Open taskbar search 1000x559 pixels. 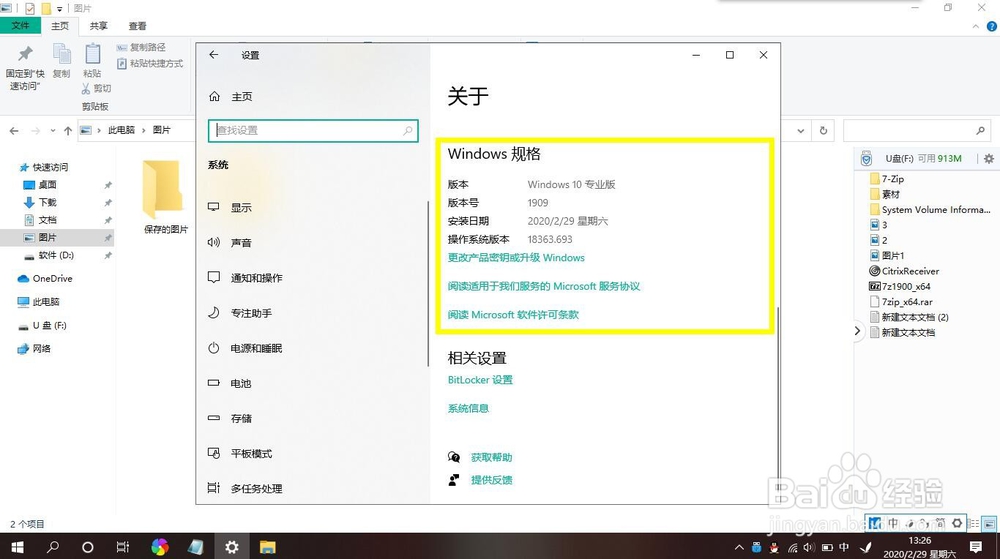point(53,547)
